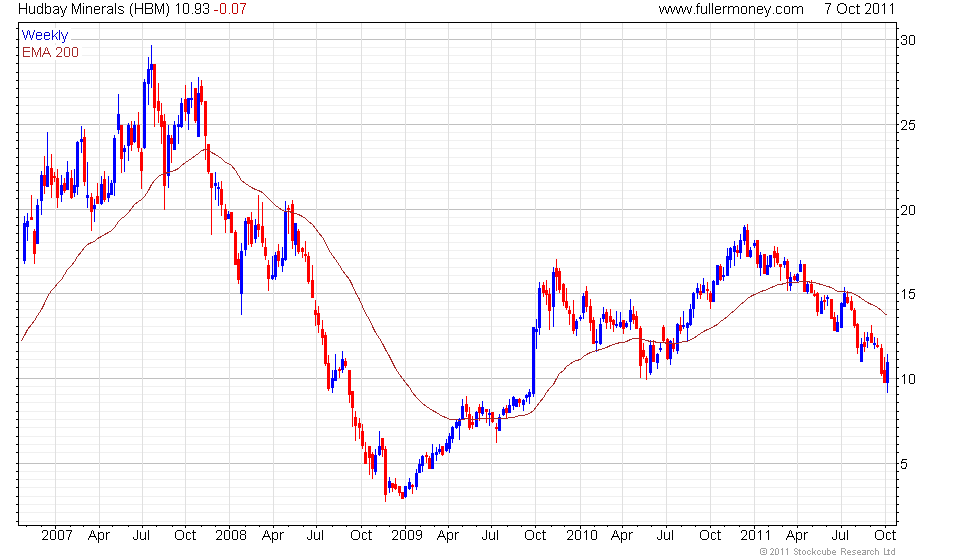The width and height of the screenshot is (980, 560).
Task: Click the 5 price axis label
Action: [x=904, y=464]
